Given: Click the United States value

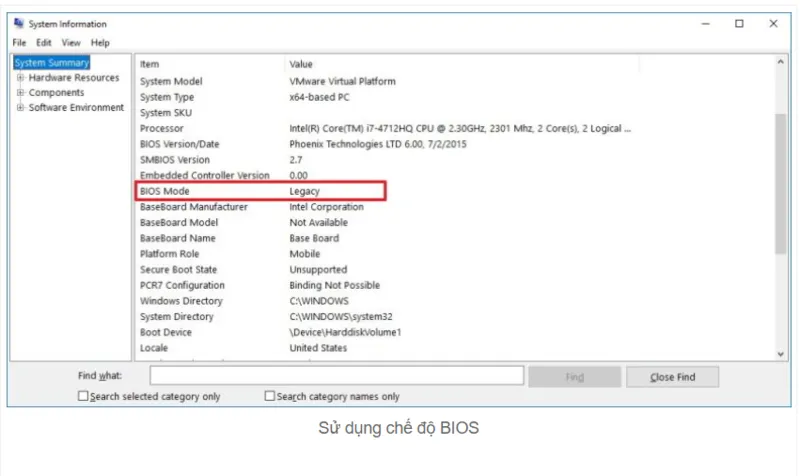Looking at the screenshot, I should point(318,348).
